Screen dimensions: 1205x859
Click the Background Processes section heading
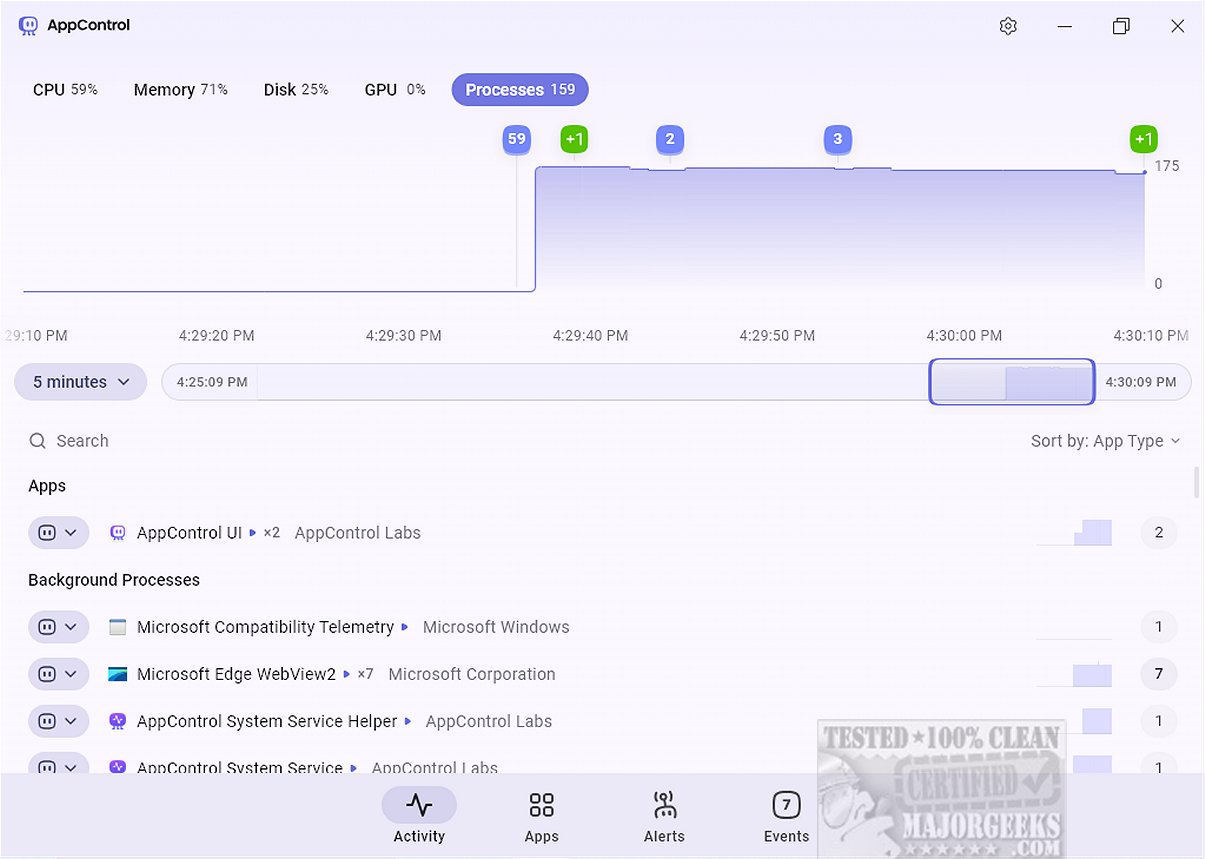[114, 580]
